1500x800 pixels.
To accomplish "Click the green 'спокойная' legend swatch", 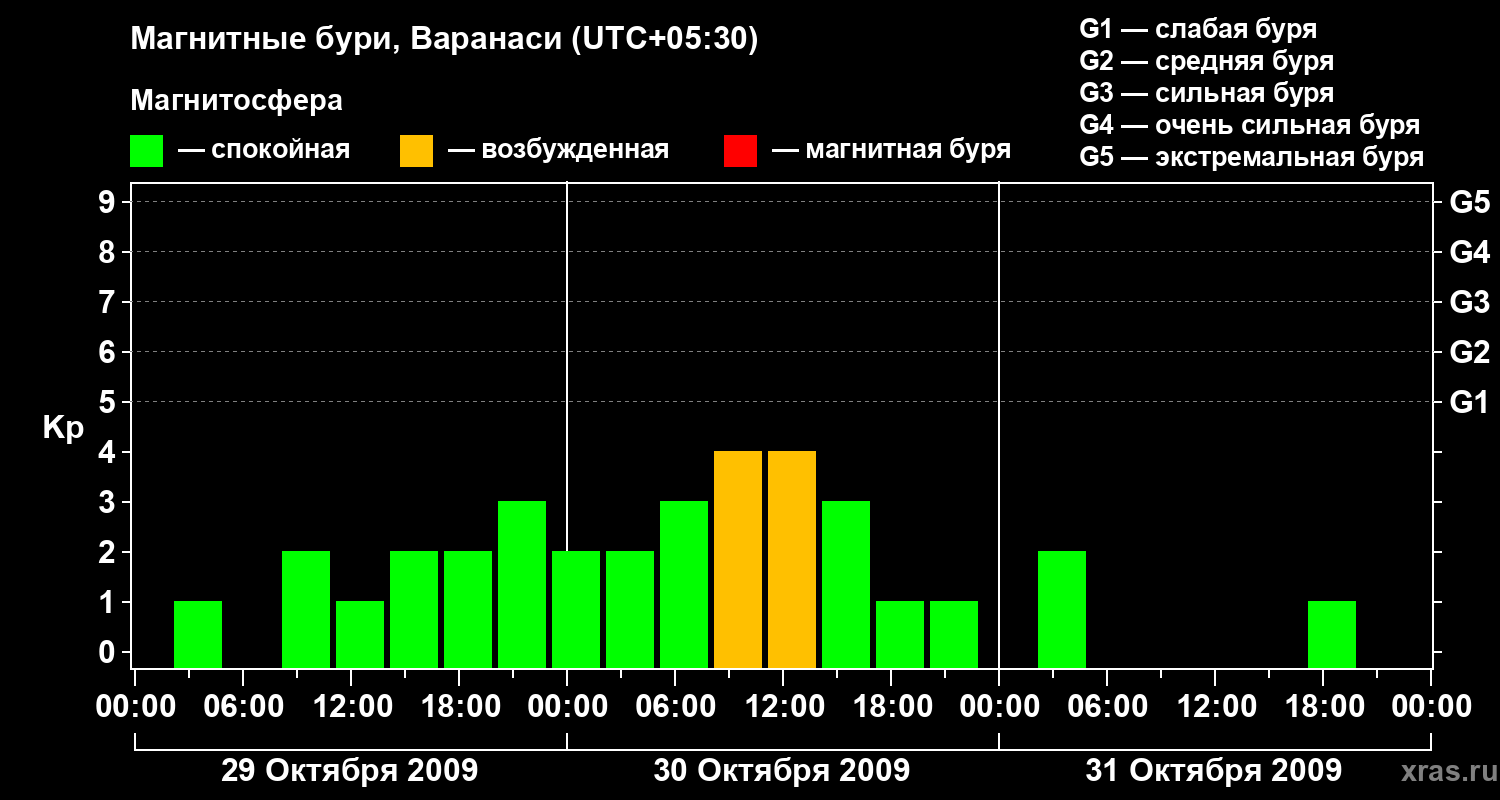I will pyautogui.click(x=147, y=151).
